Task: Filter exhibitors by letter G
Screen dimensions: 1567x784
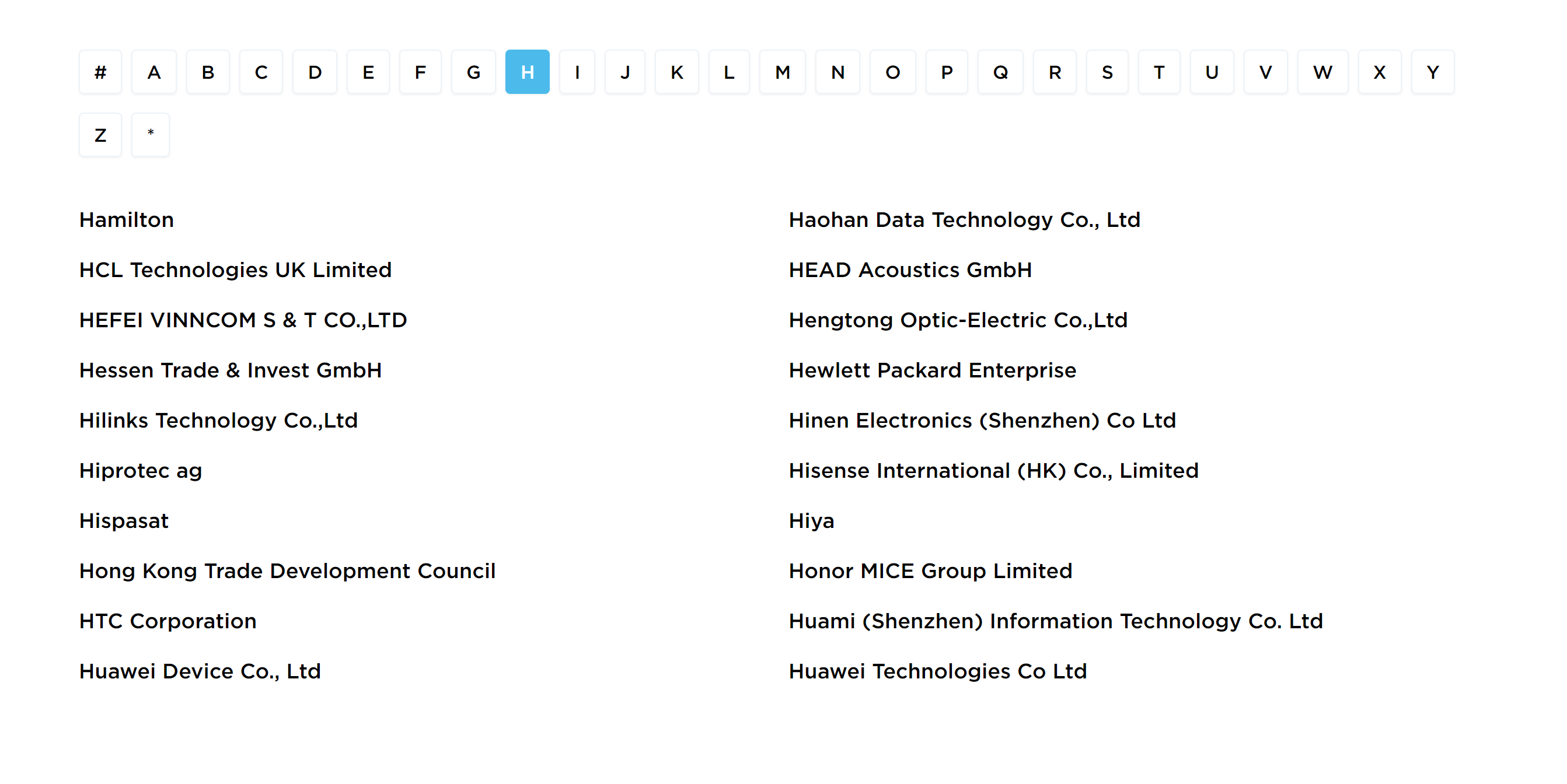Action: 473,72
